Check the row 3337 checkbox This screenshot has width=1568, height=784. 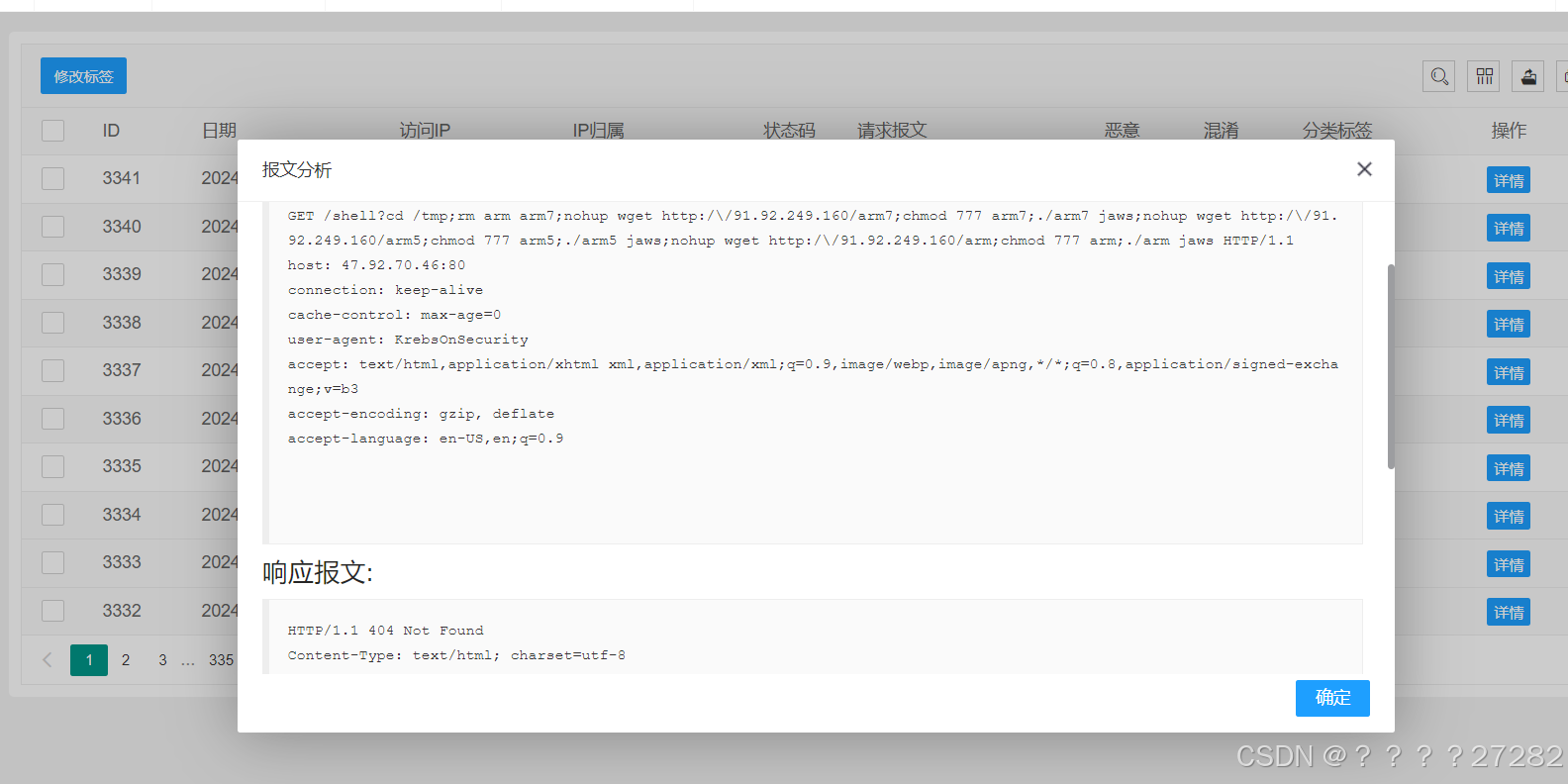53,370
